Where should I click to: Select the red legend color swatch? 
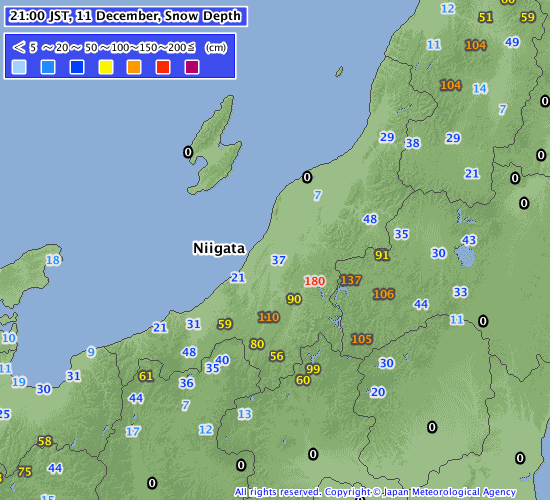pyautogui.click(x=163, y=67)
